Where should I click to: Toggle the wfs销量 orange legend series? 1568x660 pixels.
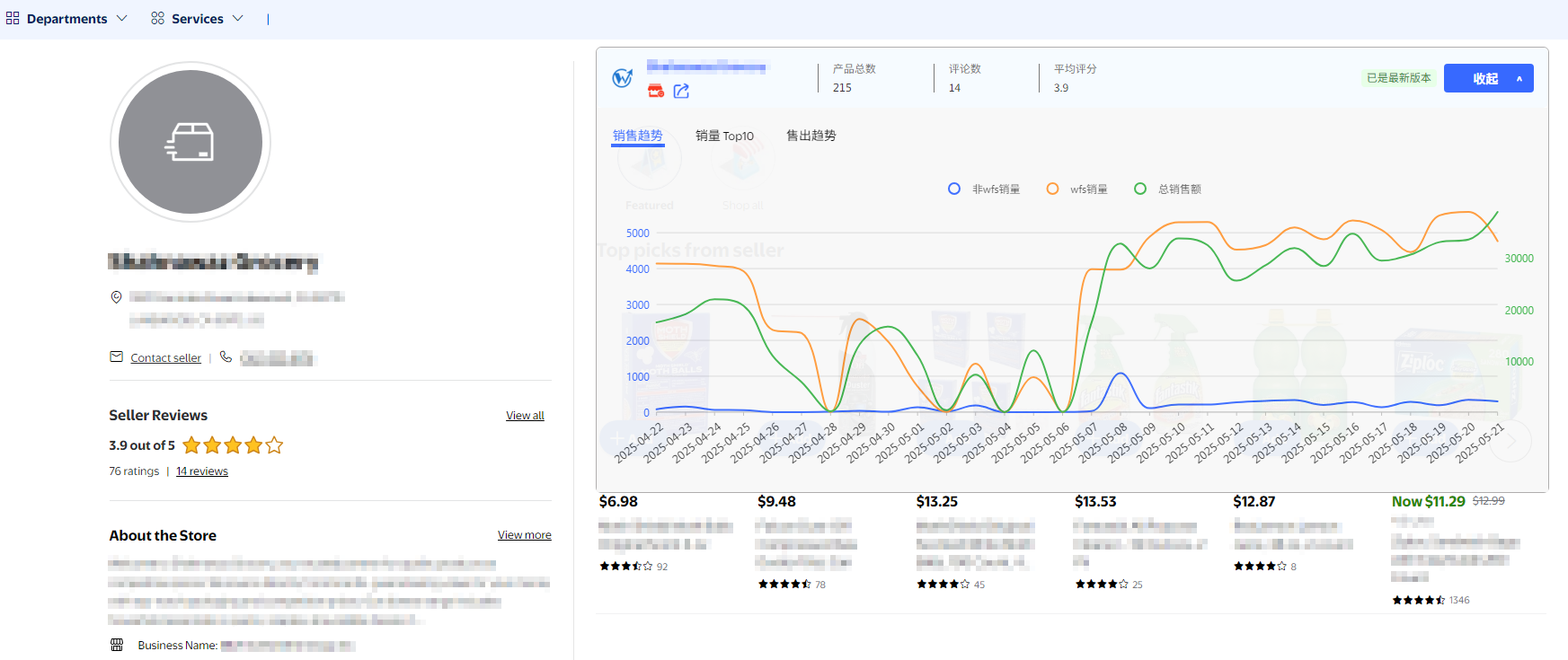click(1076, 189)
